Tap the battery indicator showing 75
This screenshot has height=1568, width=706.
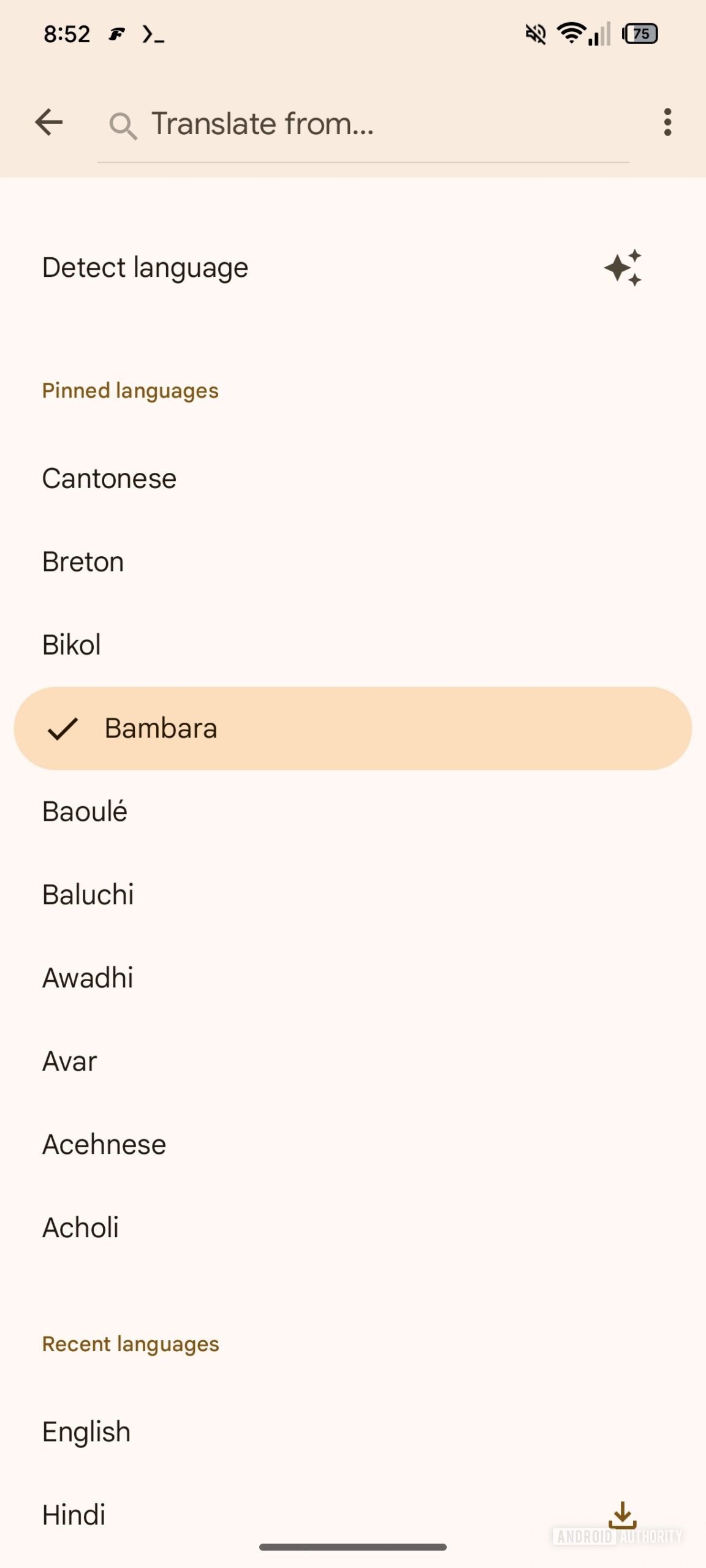(641, 34)
